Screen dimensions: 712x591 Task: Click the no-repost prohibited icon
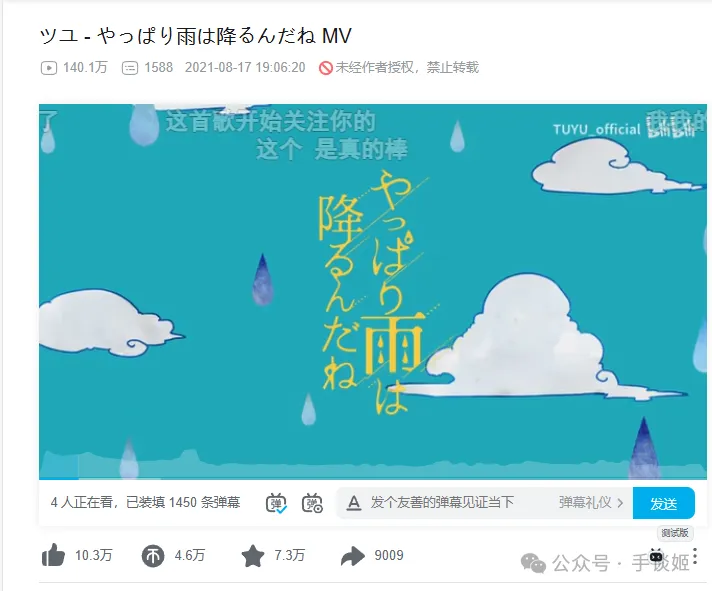click(326, 68)
